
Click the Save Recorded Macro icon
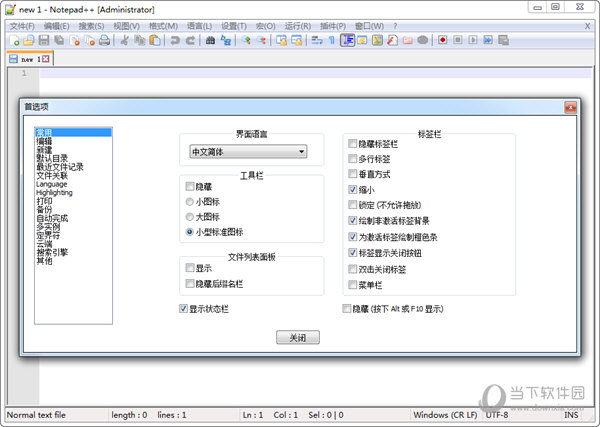point(503,40)
